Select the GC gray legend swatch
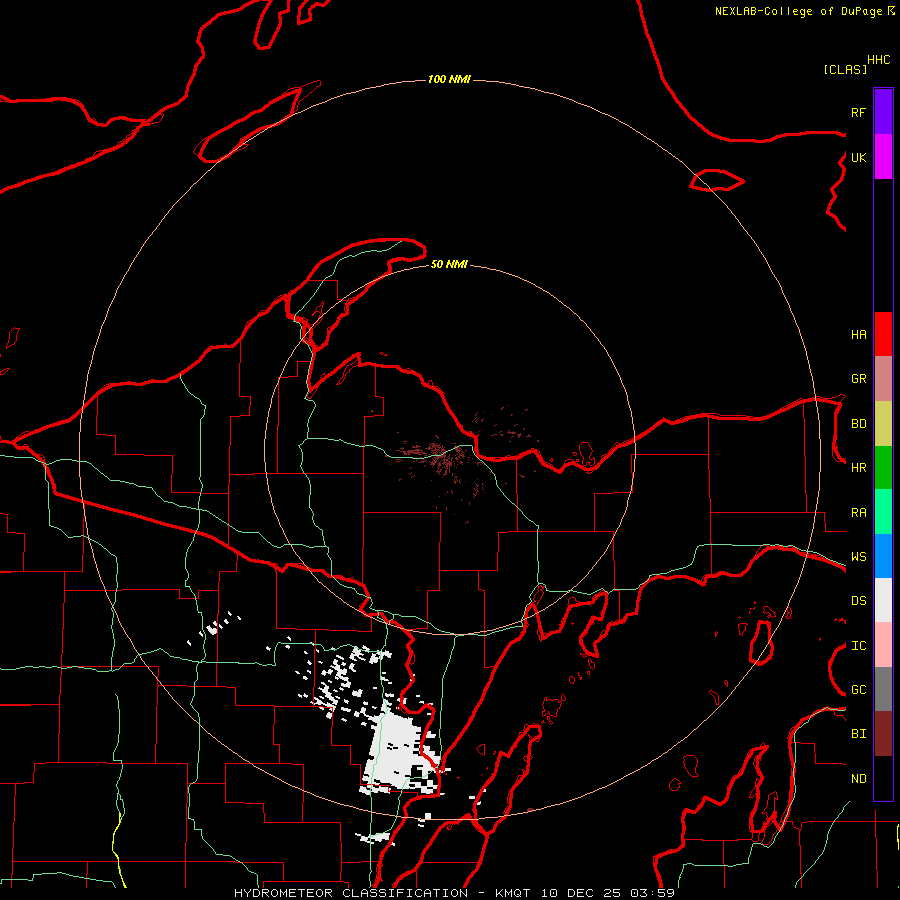Image resolution: width=900 pixels, height=900 pixels. (883, 689)
